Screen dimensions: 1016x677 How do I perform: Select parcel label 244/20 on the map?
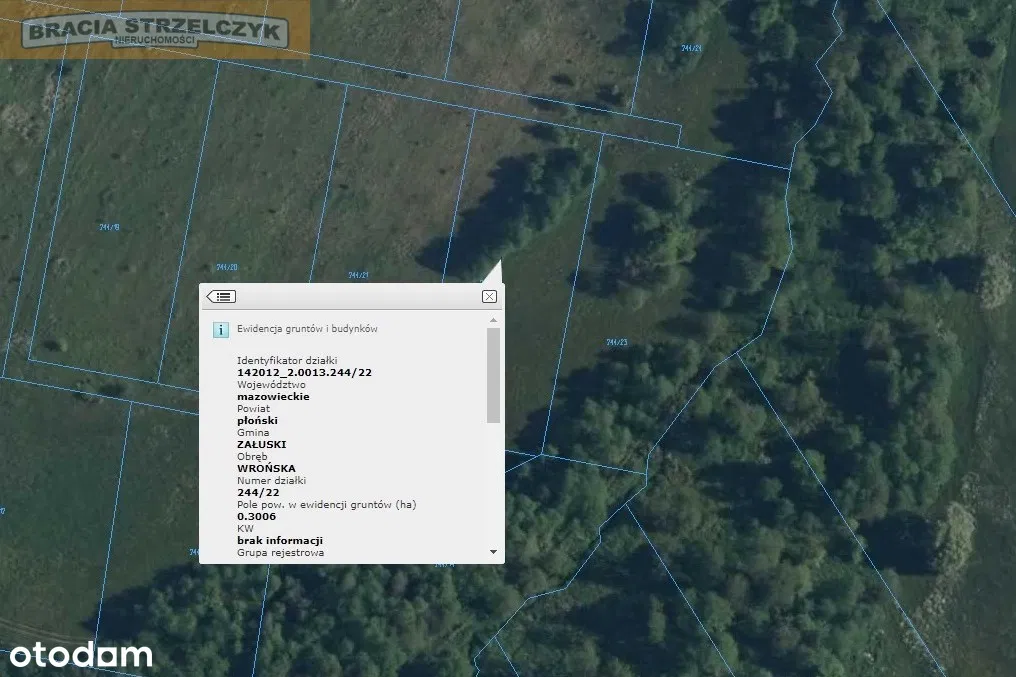[227, 267]
